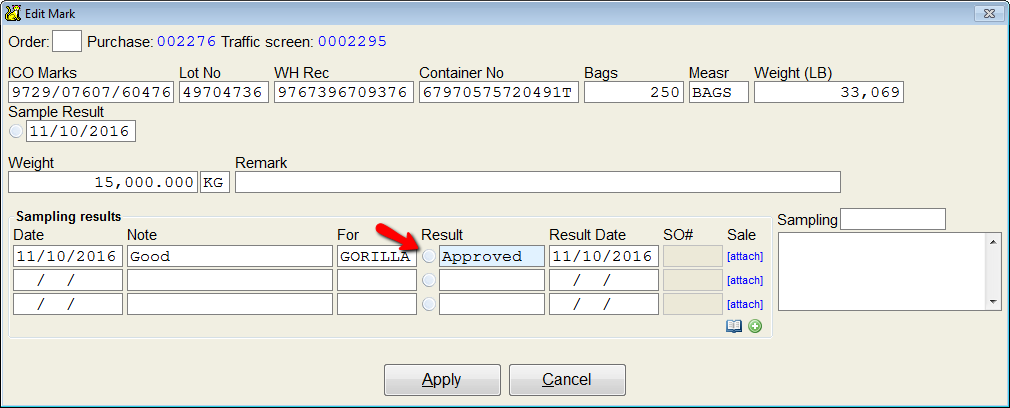Viewport: 1010px width, 408px height.
Task: Open Purchase number 002276 link
Action: (186, 42)
